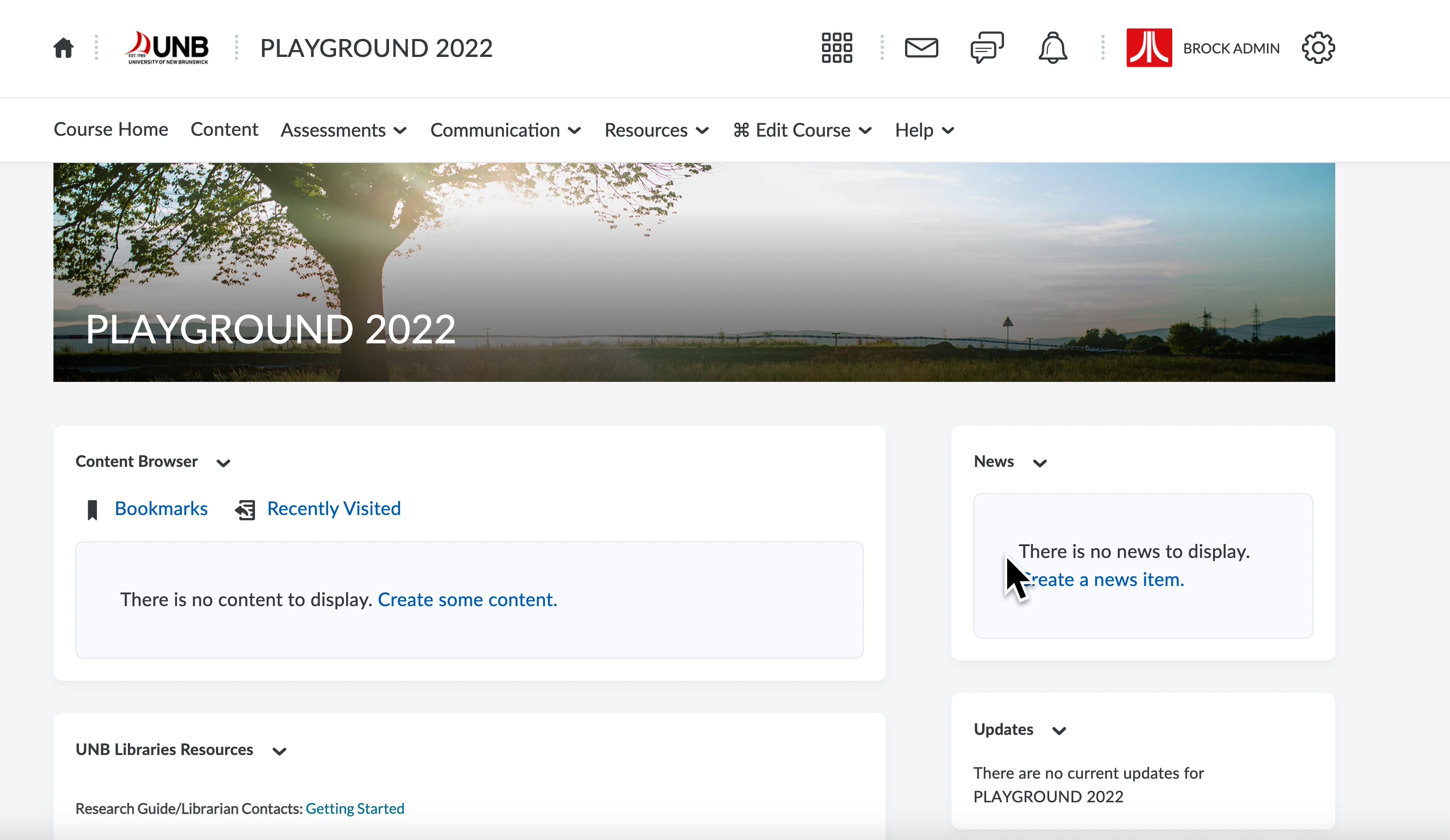The height and width of the screenshot is (840, 1450).
Task: Click the BROCK ADMIN profile name
Action: (x=1231, y=48)
